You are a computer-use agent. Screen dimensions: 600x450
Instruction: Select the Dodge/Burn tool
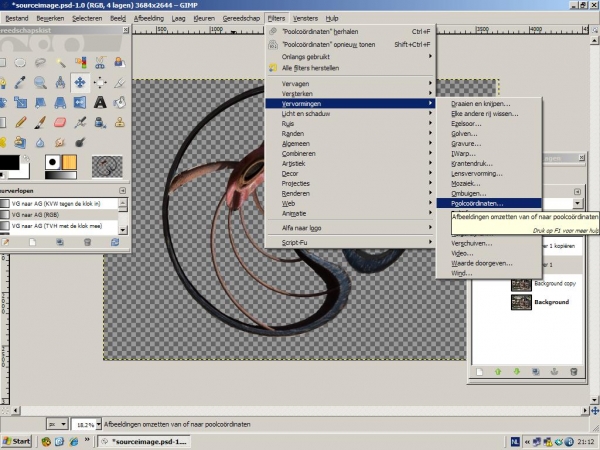(80, 142)
